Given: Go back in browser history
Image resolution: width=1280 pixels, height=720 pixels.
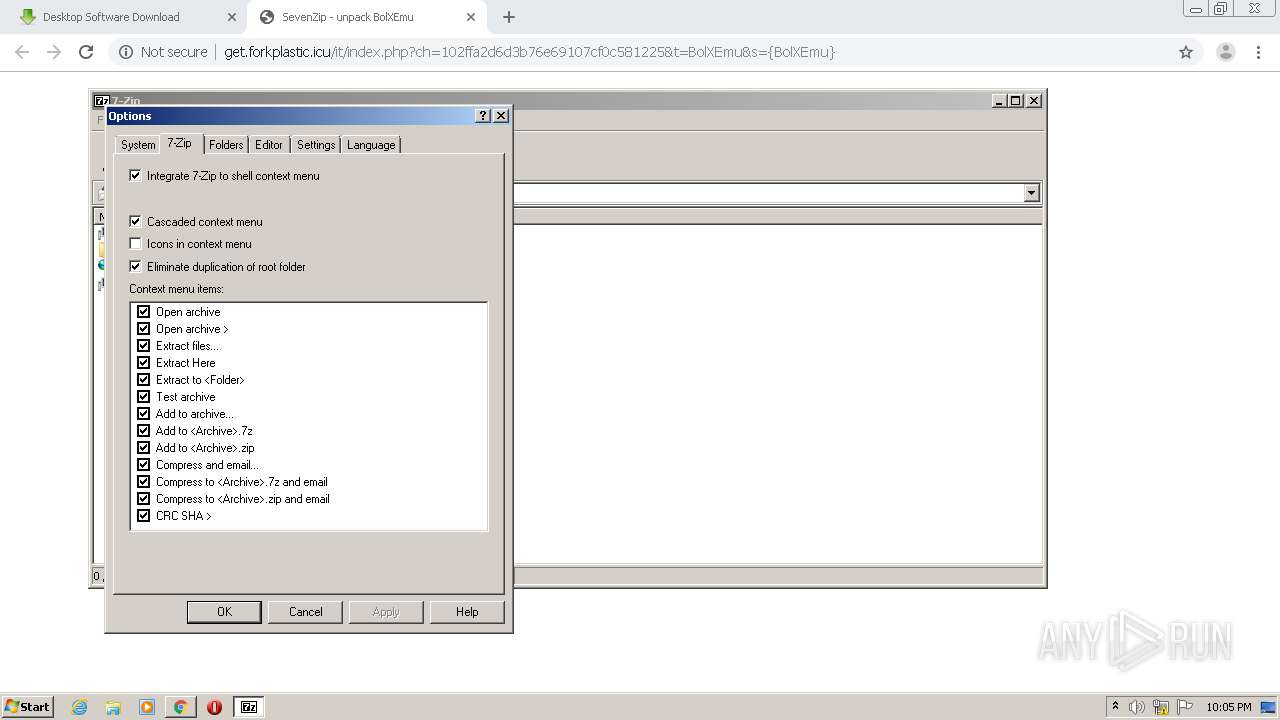Looking at the screenshot, I should tap(22, 52).
